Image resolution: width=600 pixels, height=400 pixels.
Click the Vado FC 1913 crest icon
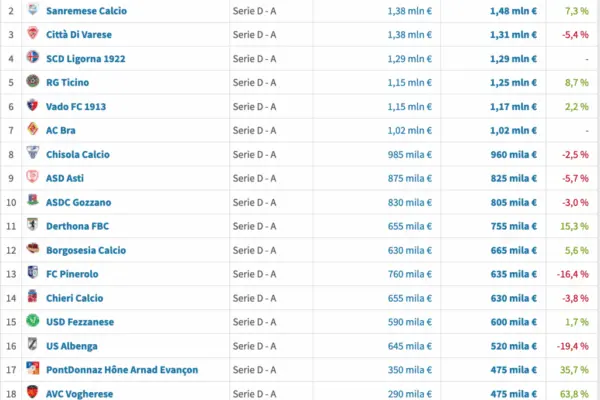[x=32, y=106]
